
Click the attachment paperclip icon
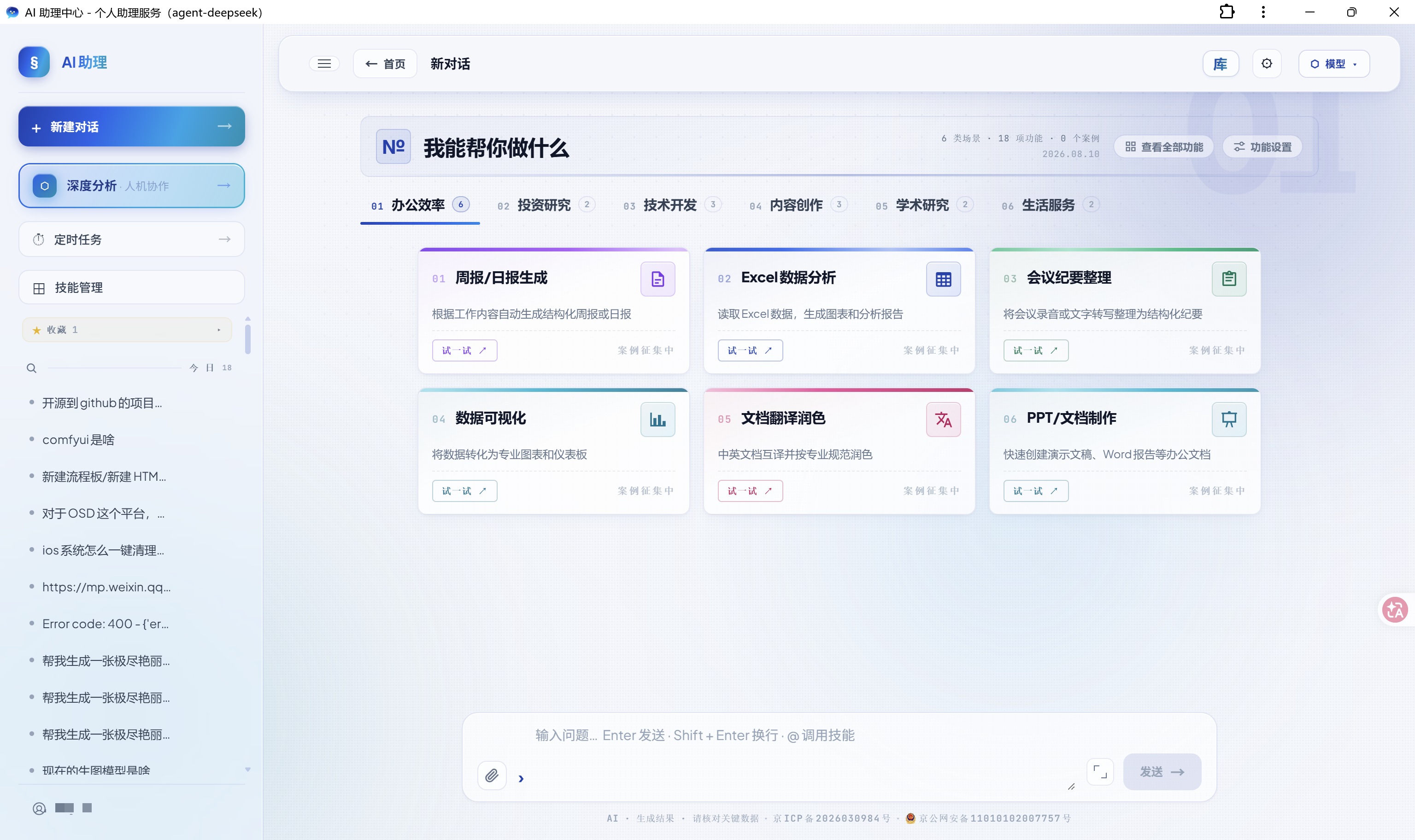pyautogui.click(x=492, y=775)
